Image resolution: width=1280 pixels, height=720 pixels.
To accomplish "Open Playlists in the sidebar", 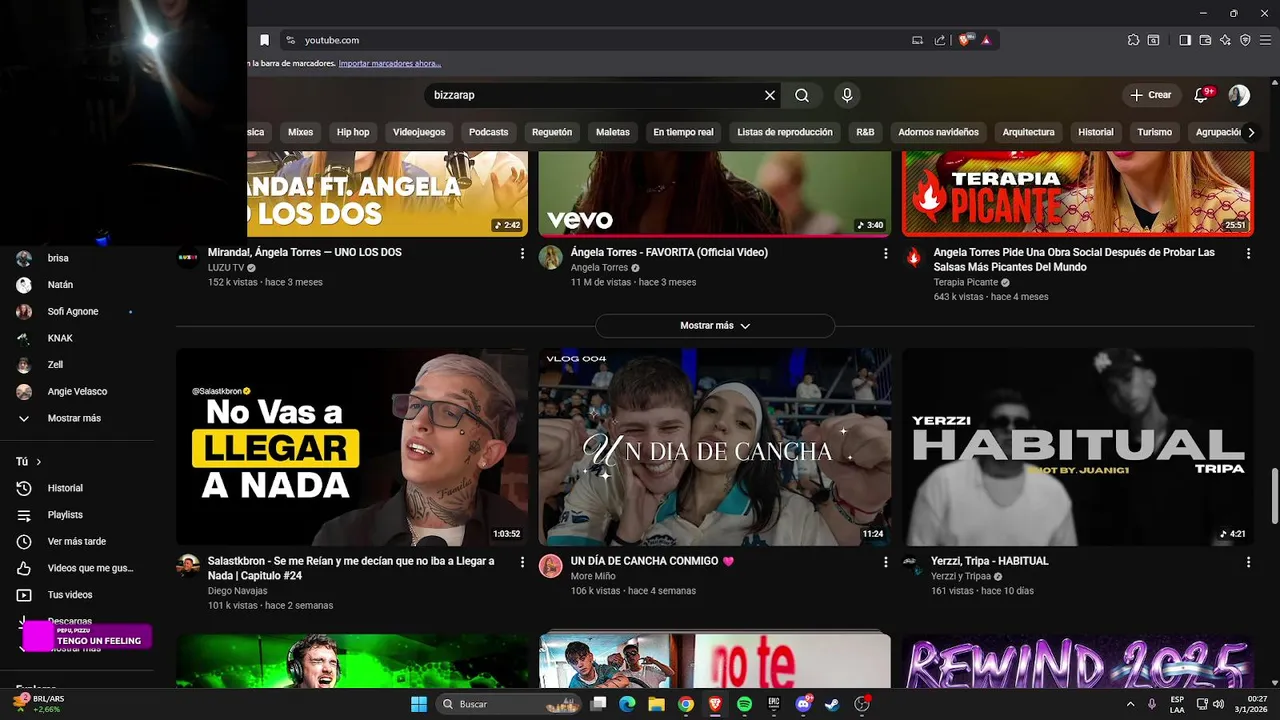I will [65, 515].
